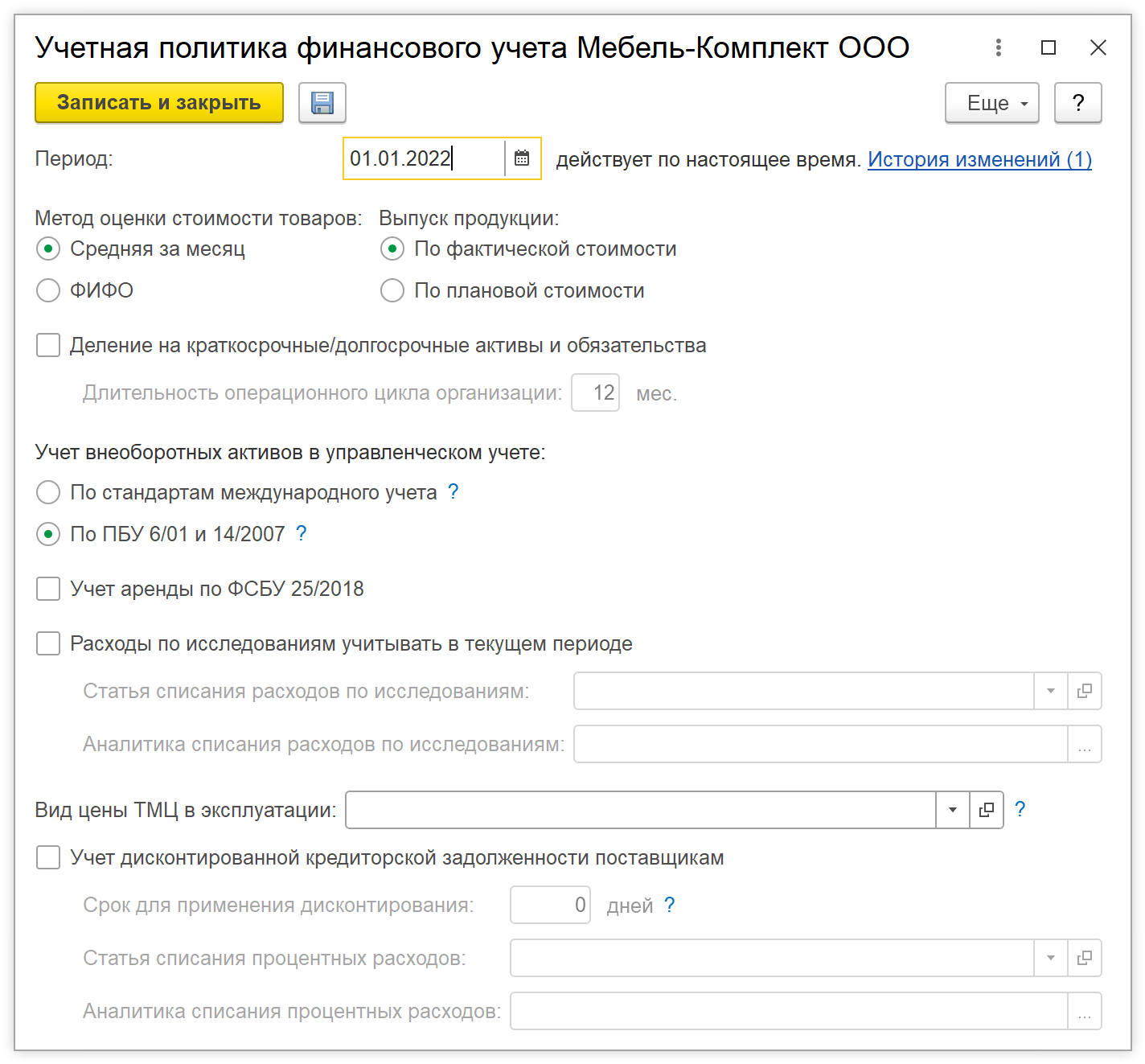Expand Статья списания расходов по исследованиям dropdown
Screen dimensions: 1145x1064
tap(1050, 691)
